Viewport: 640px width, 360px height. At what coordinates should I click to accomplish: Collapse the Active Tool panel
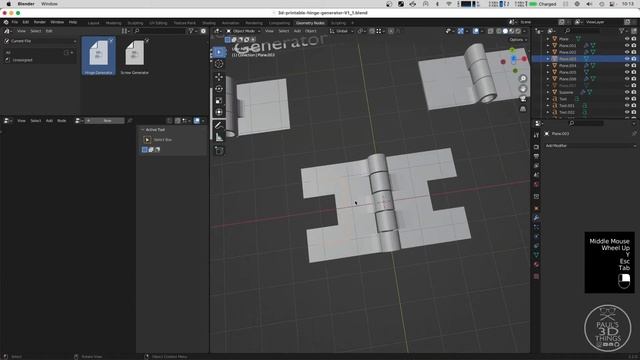(142, 129)
